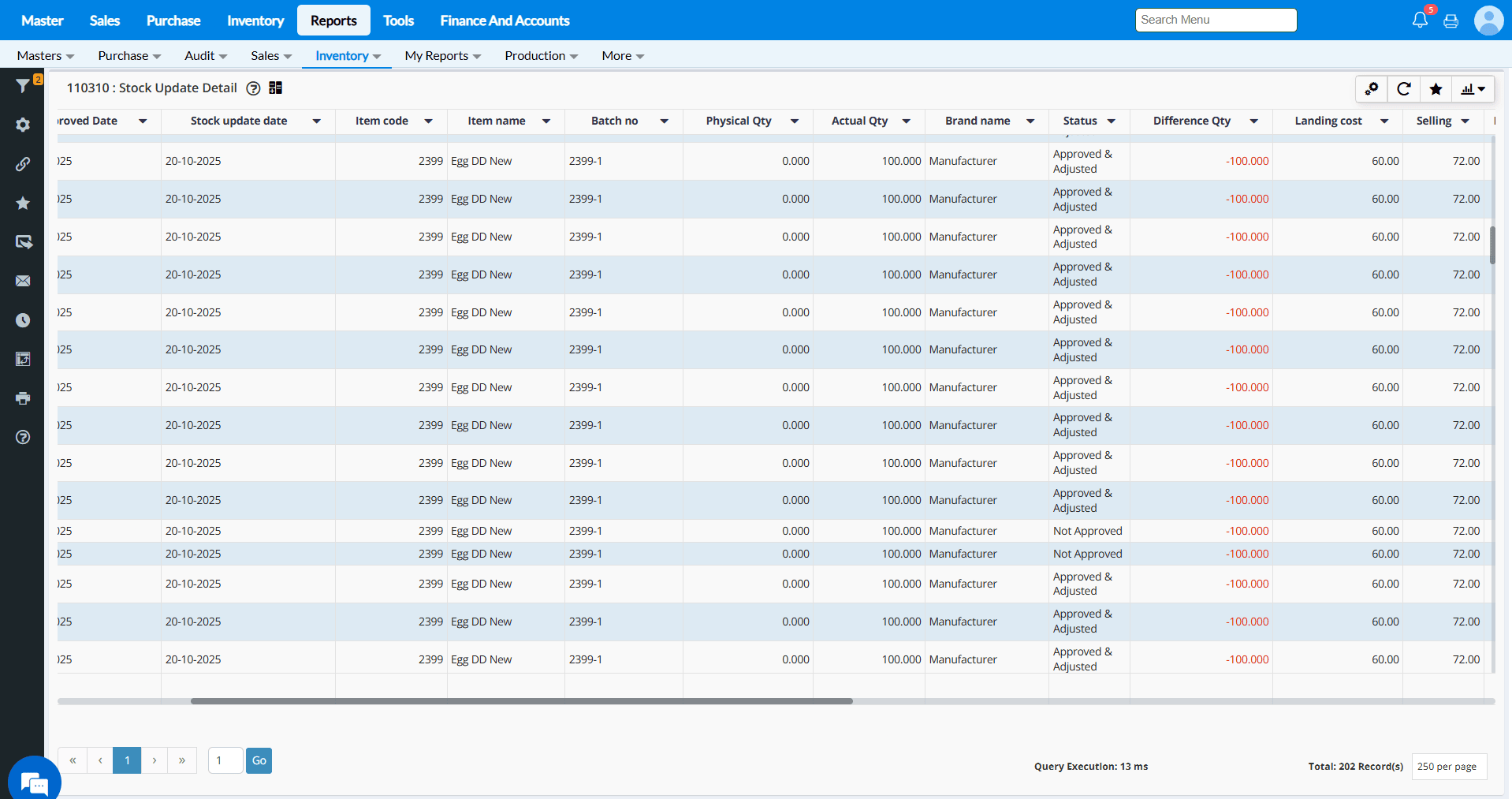The image size is (1512, 799).
Task: Open the clock schedule icon in the sidebar
Action: click(23, 320)
